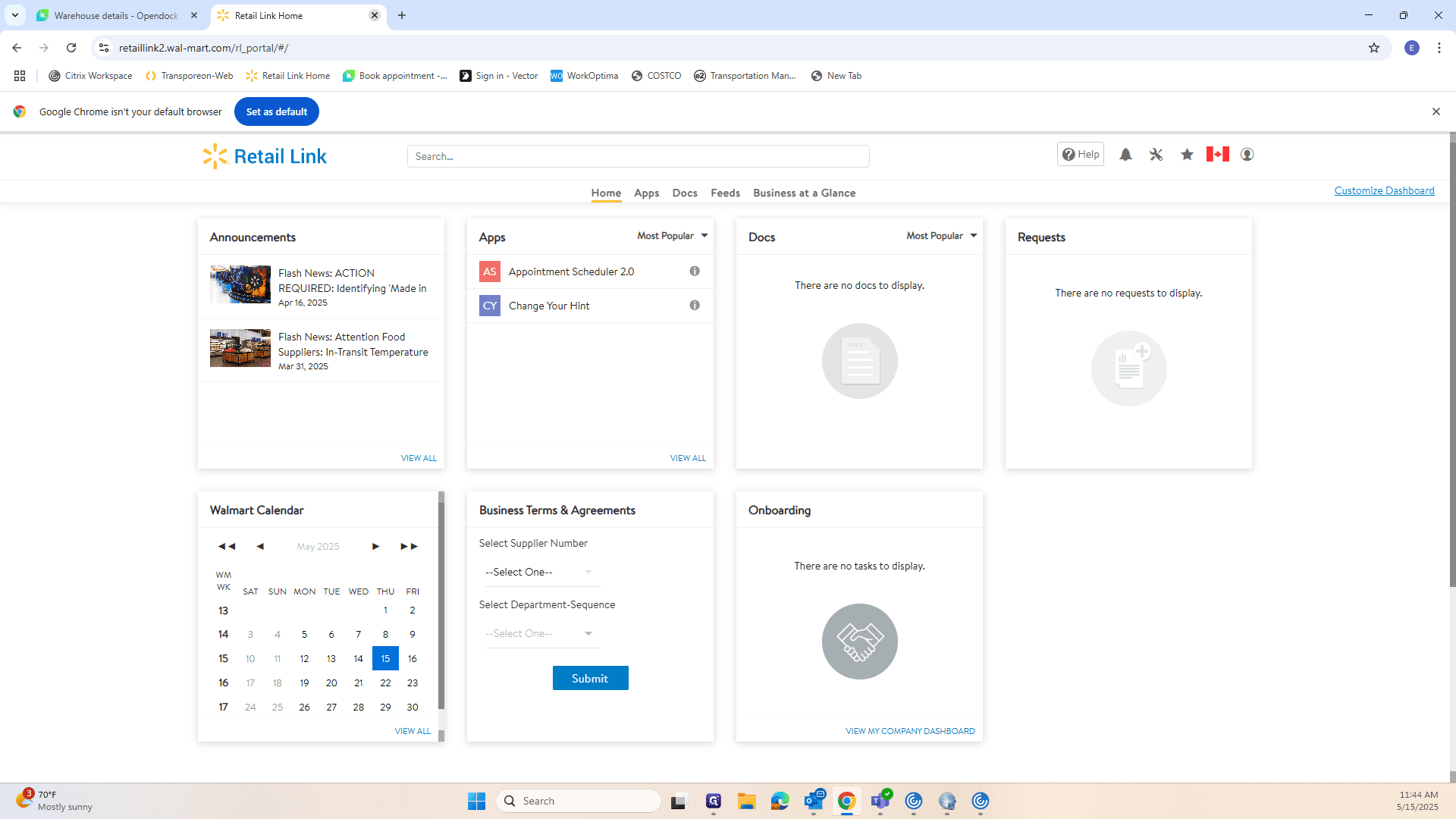Open the user profile icon
This screenshot has height=819, width=1456.
pyautogui.click(x=1247, y=155)
